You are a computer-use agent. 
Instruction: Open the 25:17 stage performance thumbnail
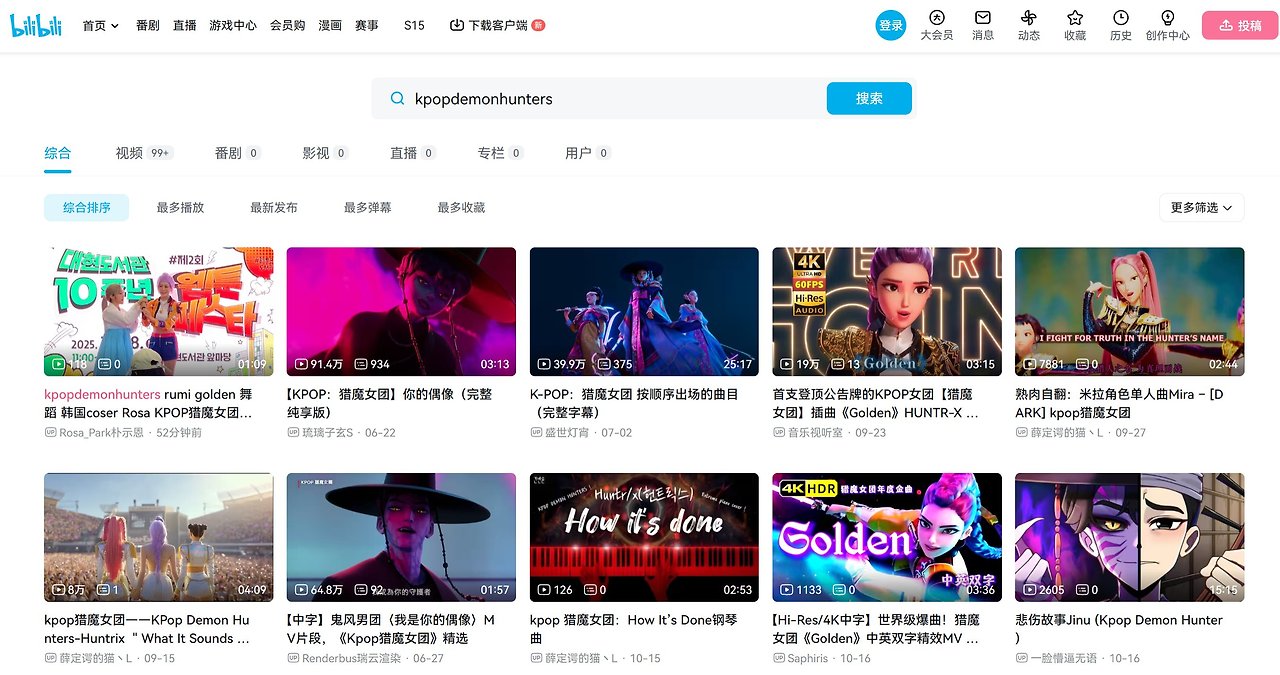pos(644,312)
